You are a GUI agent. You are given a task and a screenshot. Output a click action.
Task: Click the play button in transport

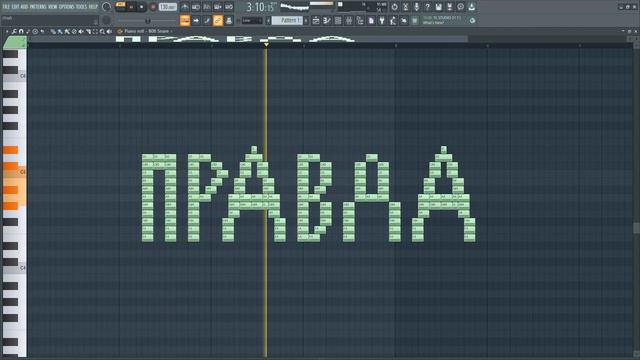(x=131, y=7)
